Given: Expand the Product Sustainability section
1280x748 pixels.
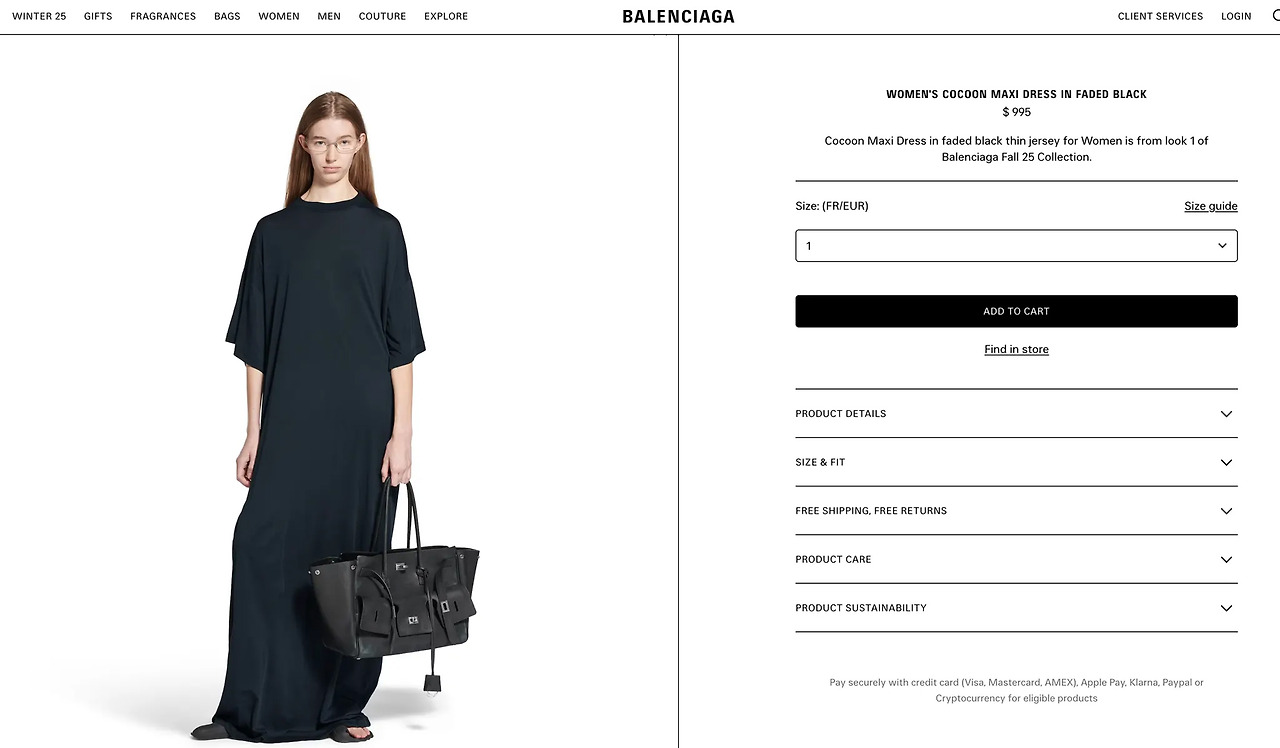Looking at the screenshot, I should click(x=1016, y=608).
